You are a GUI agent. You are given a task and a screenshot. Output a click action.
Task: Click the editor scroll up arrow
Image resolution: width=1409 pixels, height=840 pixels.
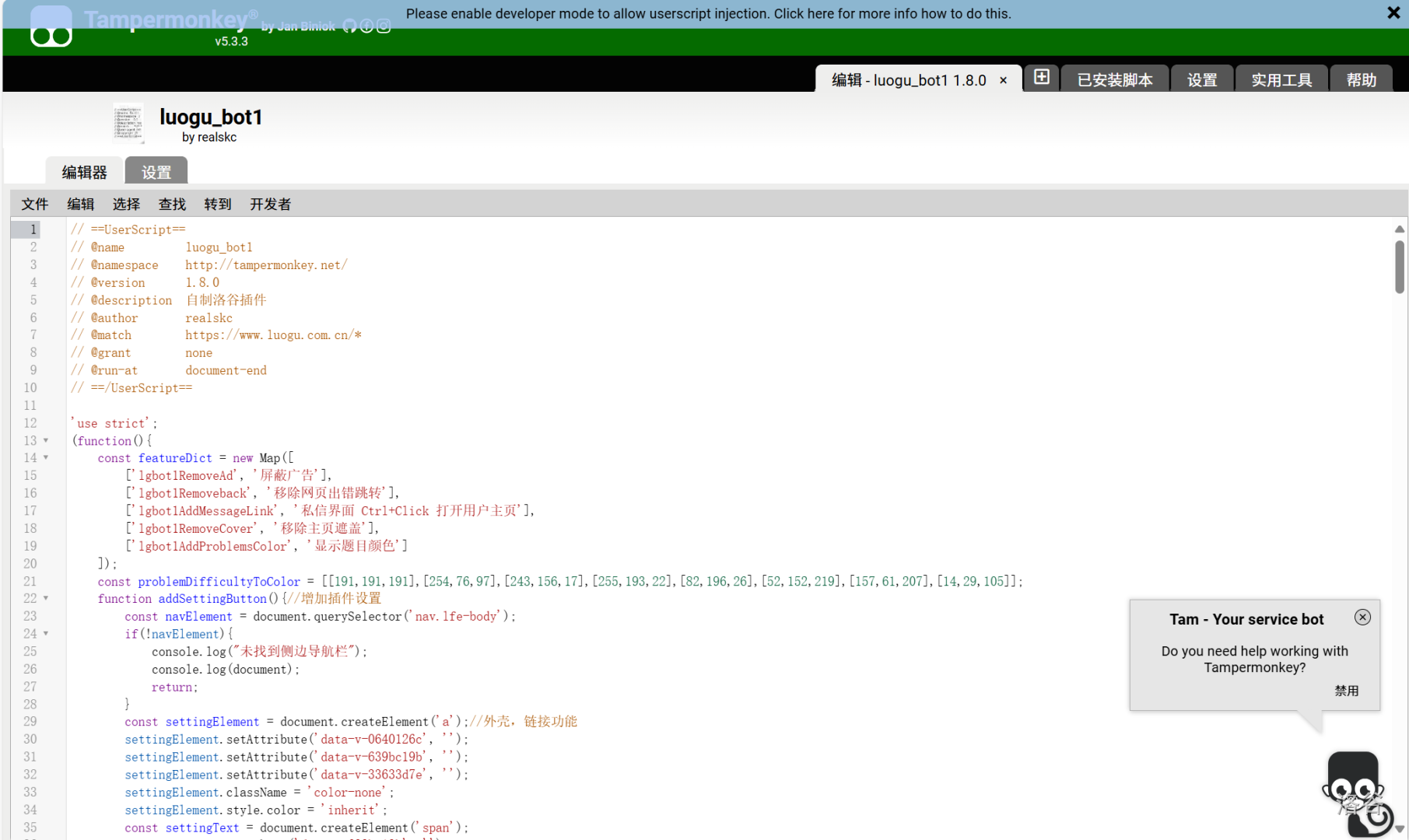(1399, 229)
